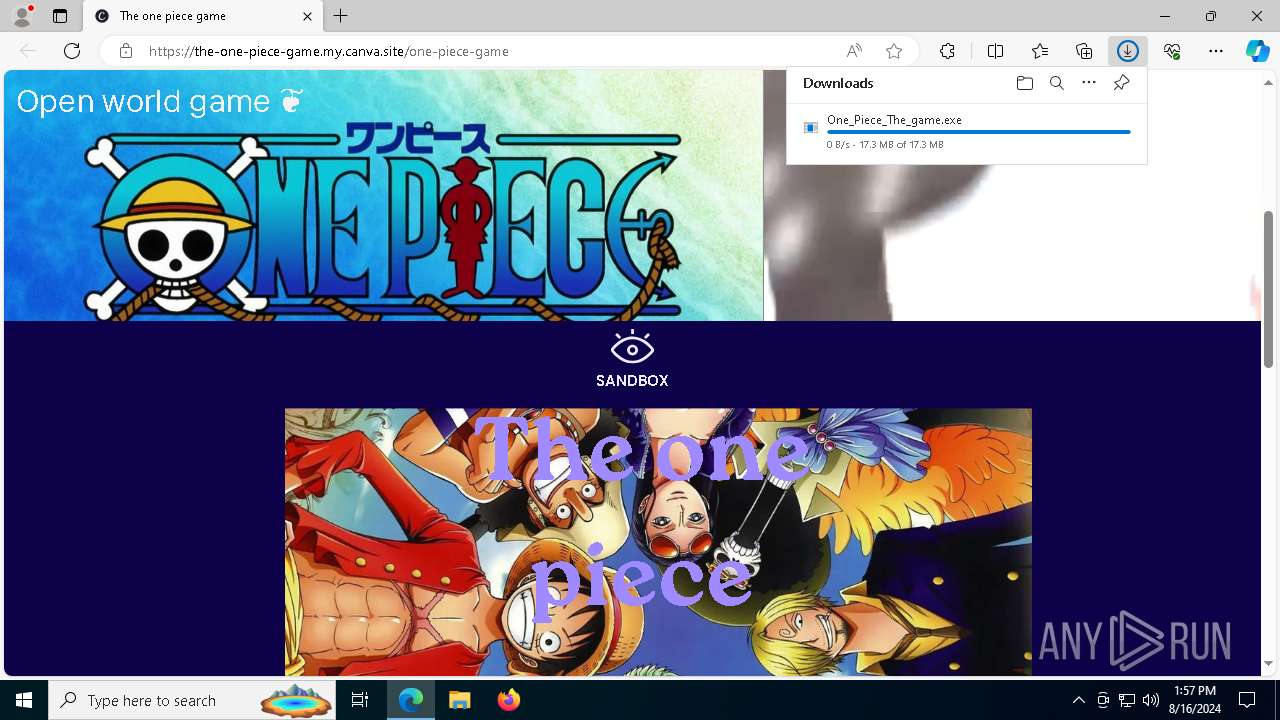This screenshot has height=720, width=1280.
Task: Open the network tray icon
Action: point(1127,700)
